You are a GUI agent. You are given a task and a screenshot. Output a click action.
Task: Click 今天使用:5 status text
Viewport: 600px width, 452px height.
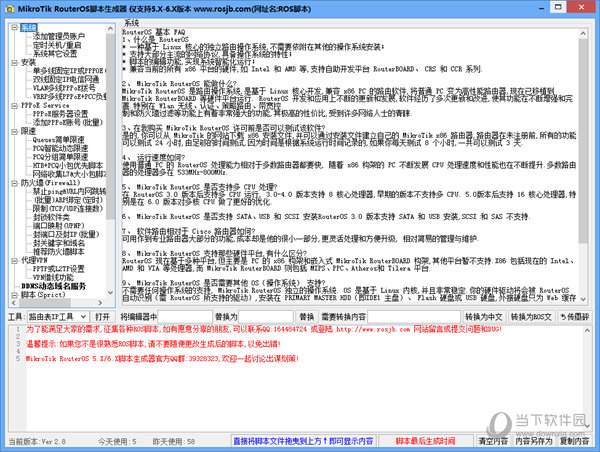pyautogui.click(x=117, y=441)
